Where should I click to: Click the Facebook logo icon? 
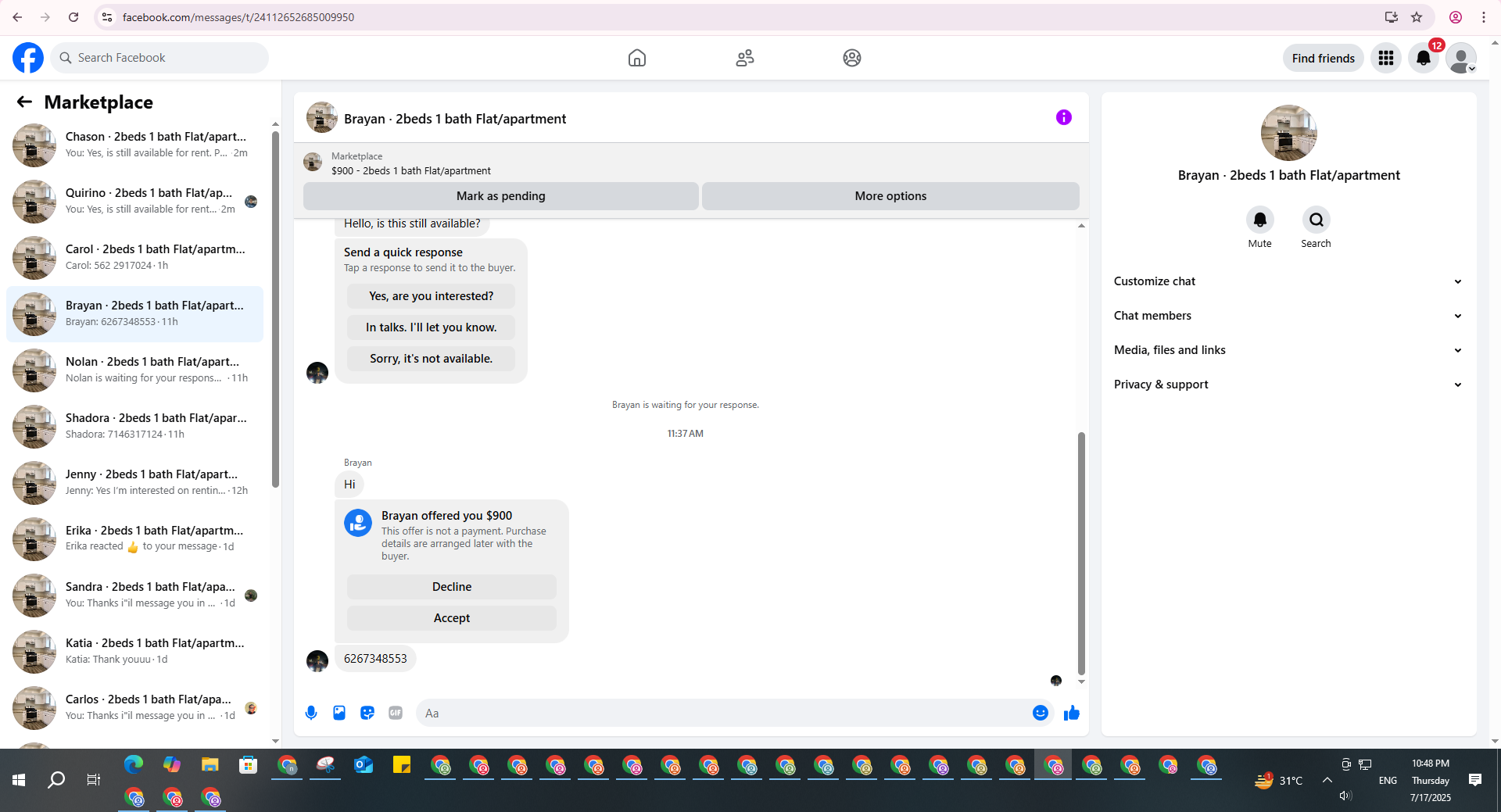coord(28,58)
